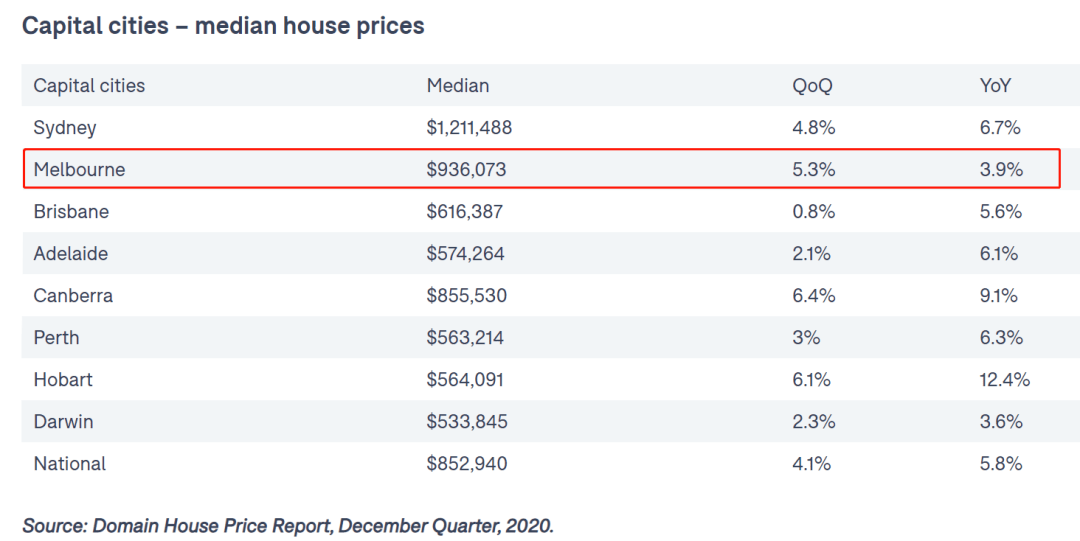Click the QoQ column header
The width and height of the screenshot is (1080, 541).
point(812,85)
